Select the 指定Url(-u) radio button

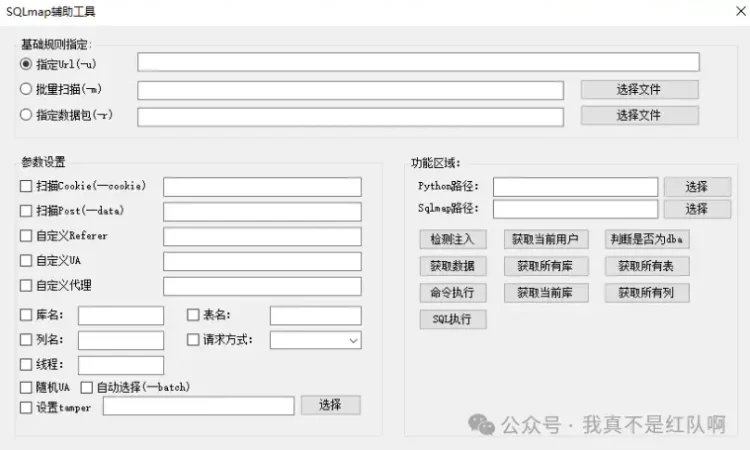26,64
